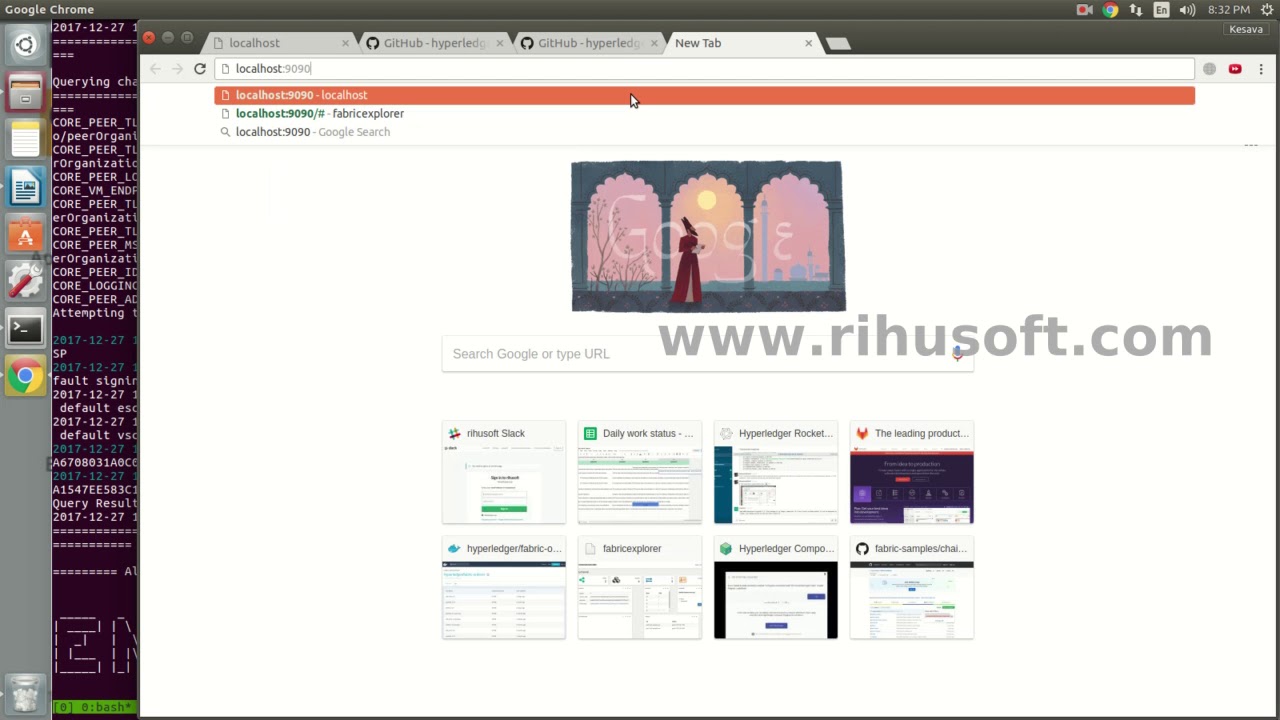Click the Chrome indicator in the top panel
1280x720 pixels.
(1110, 10)
